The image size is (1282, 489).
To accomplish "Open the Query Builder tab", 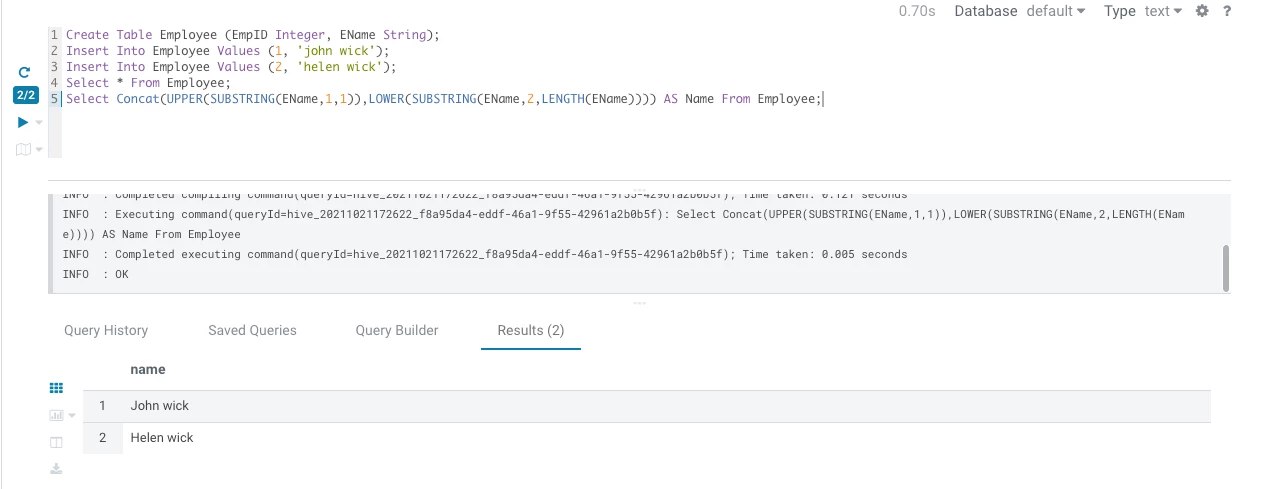I will tap(397, 330).
